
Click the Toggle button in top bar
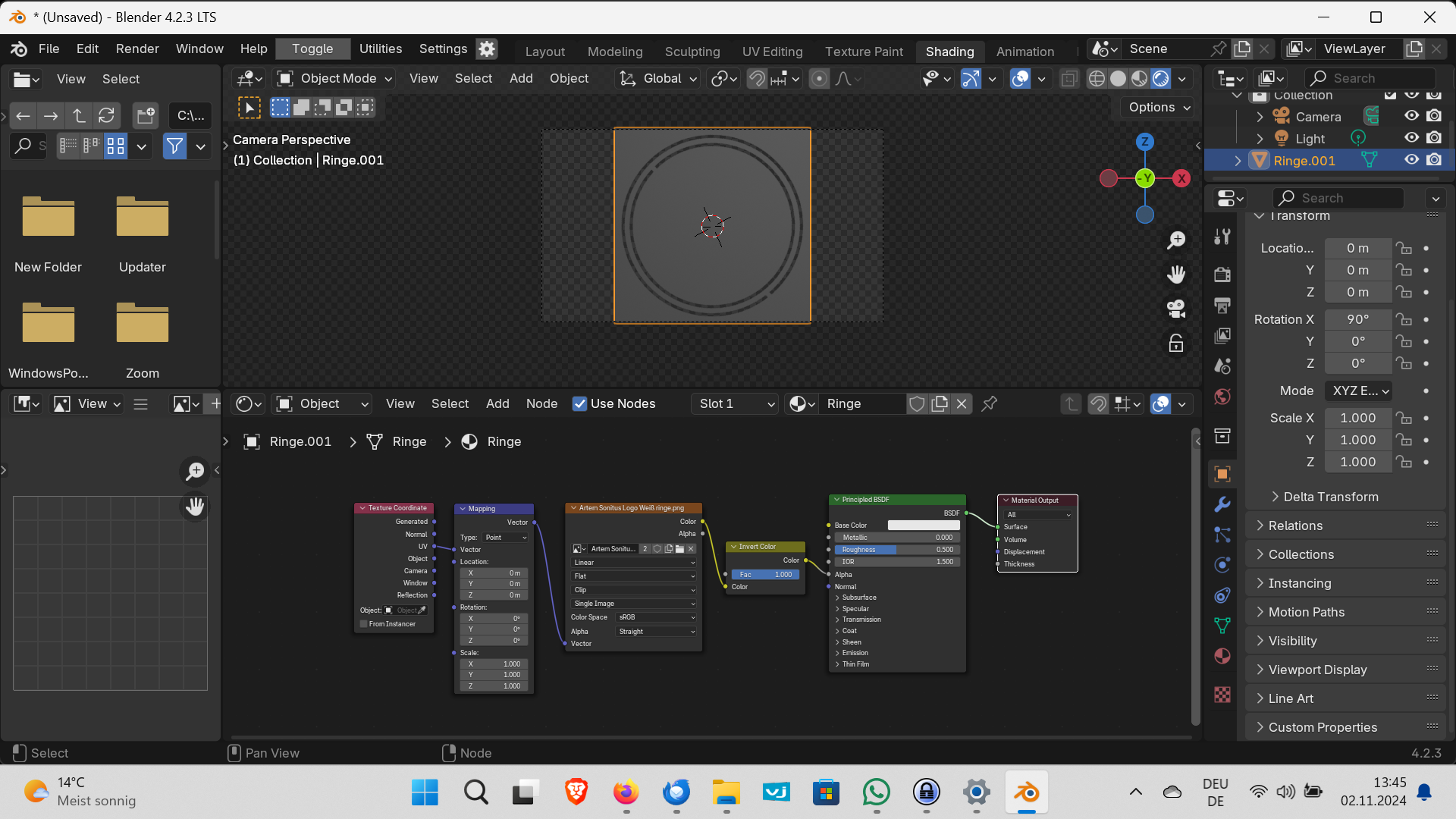(x=312, y=49)
